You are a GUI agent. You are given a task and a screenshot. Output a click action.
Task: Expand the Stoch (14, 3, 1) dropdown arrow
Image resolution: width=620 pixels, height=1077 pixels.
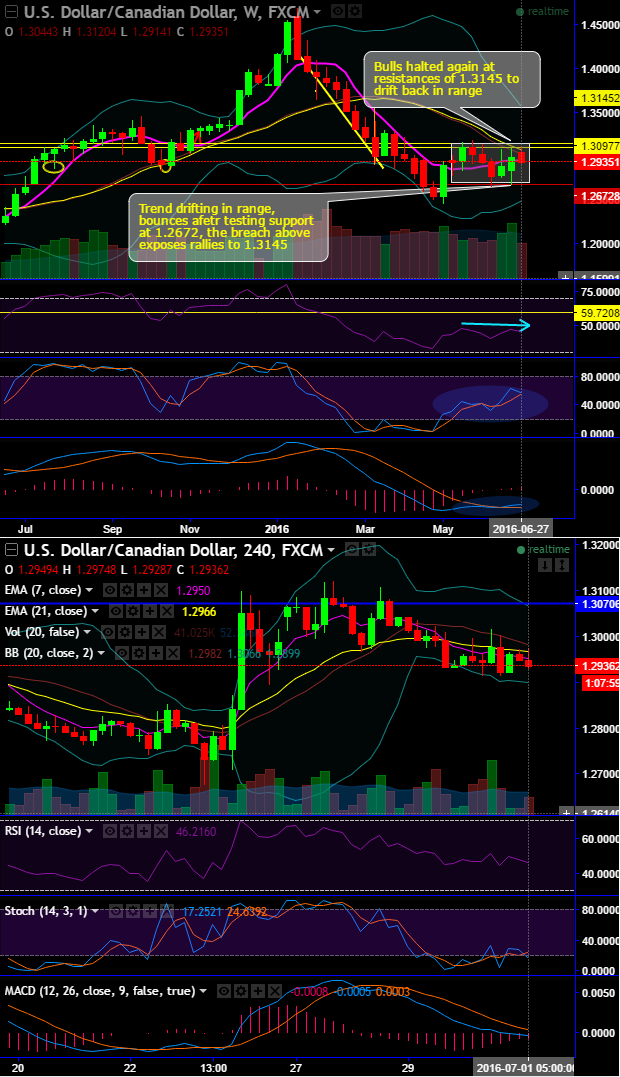tap(95, 911)
